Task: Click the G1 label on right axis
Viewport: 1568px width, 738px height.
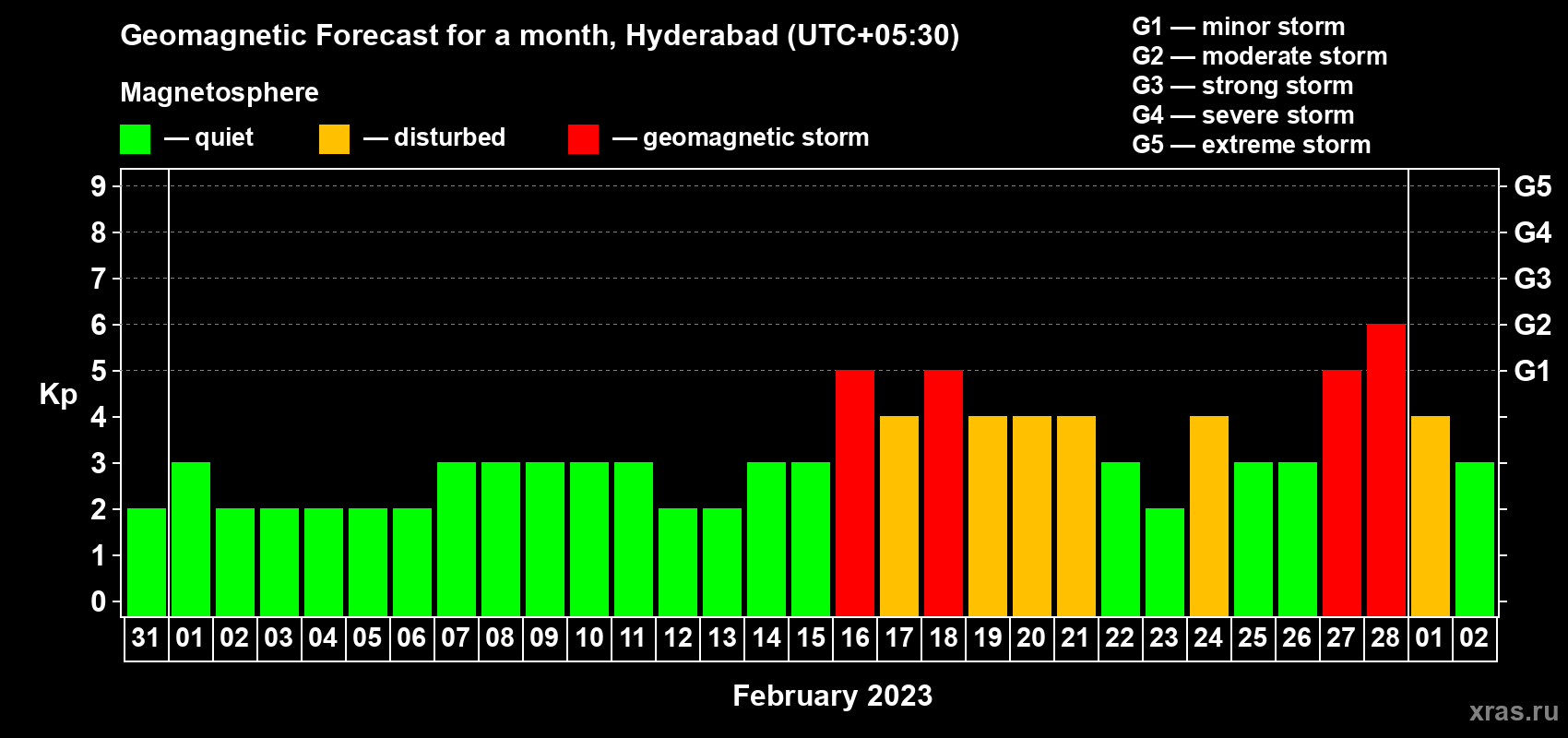Action: [1533, 371]
